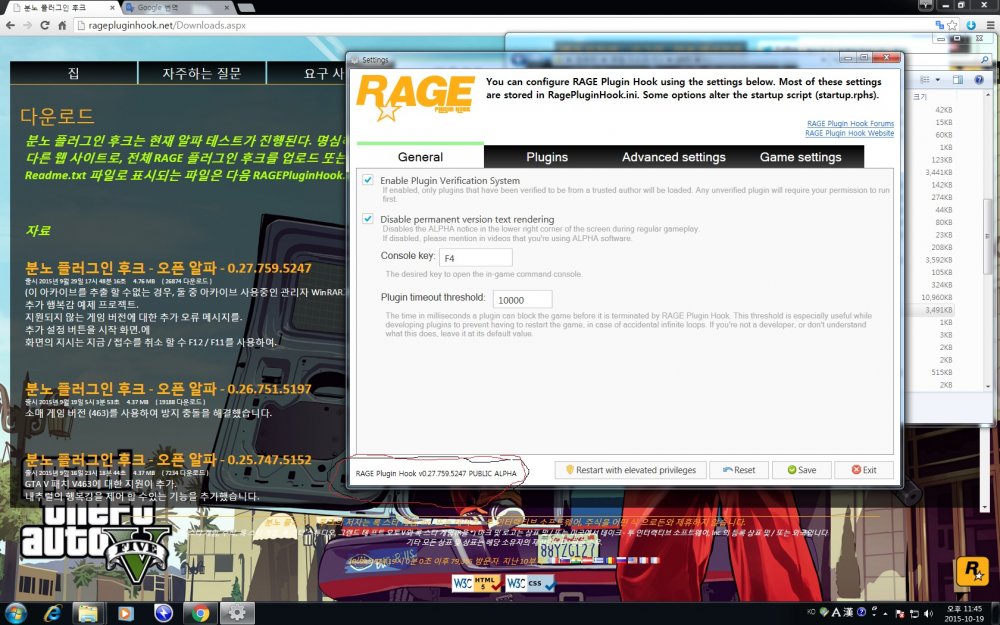Select the 515KB row in Explorer
1000x625 pixels.
pos(941,372)
